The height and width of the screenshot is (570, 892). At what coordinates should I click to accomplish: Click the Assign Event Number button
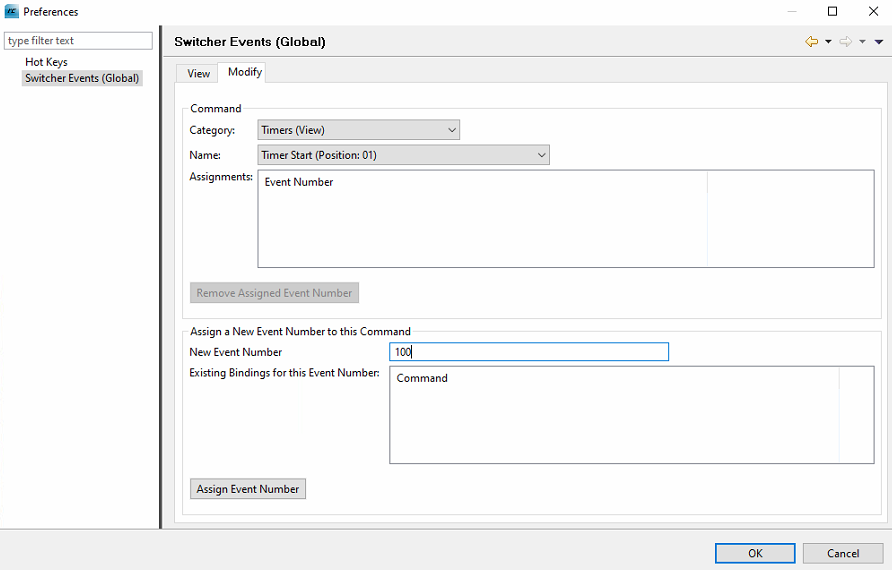click(248, 489)
